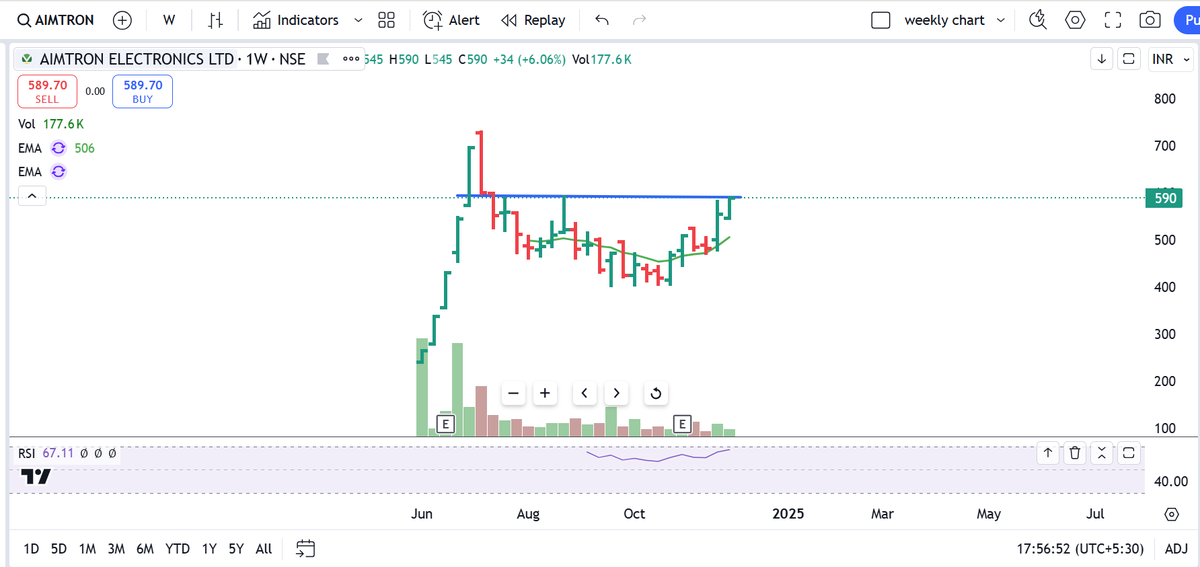This screenshot has height=567, width=1200.
Task: Move the RSI pane up
Action: [1048, 453]
